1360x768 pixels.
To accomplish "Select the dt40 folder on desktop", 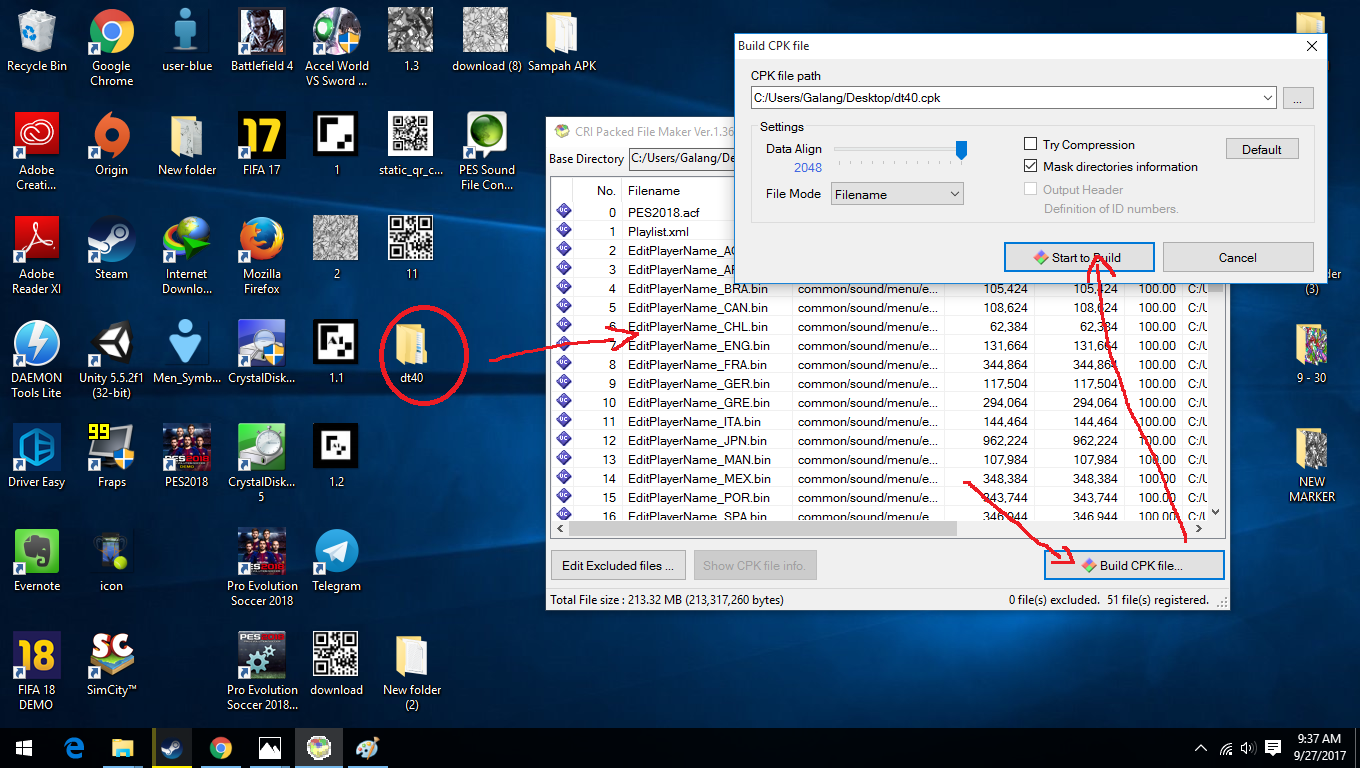I will pyautogui.click(x=412, y=353).
